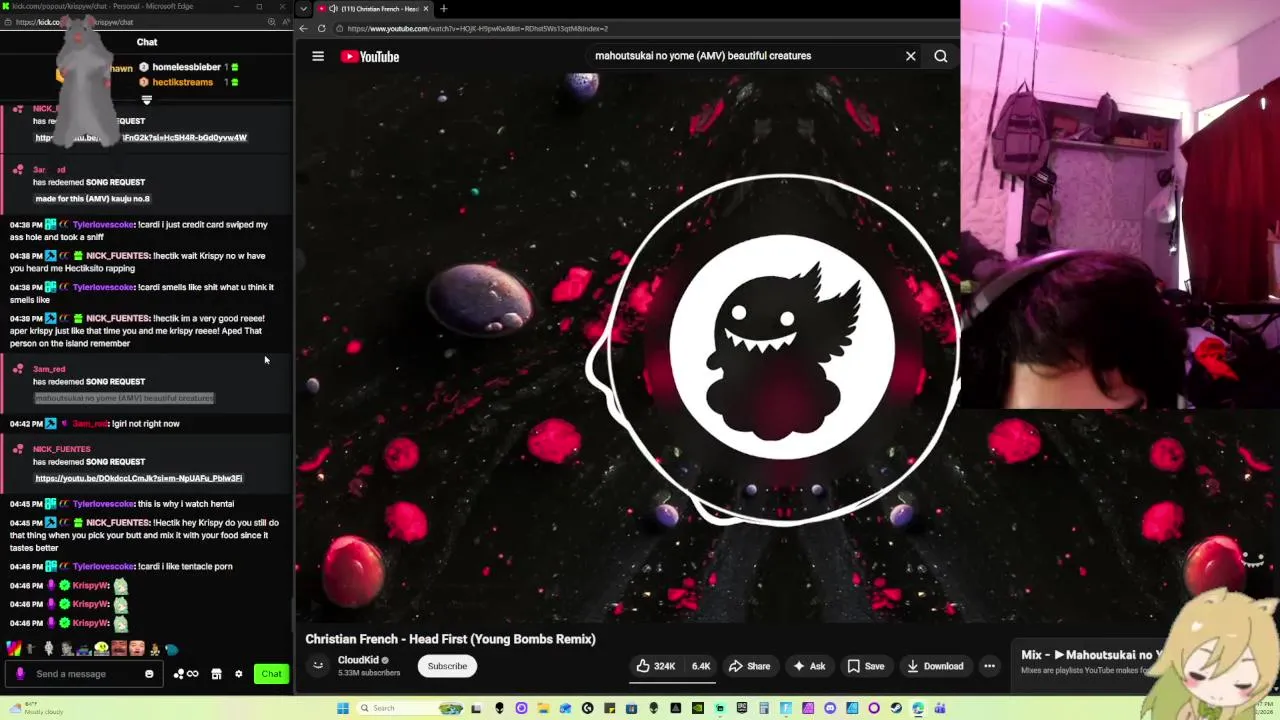Open the Ask button below the video
Image resolution: width=1280 pixels, height=720 pixels.
pyautogui.click(x=809, y=666)
